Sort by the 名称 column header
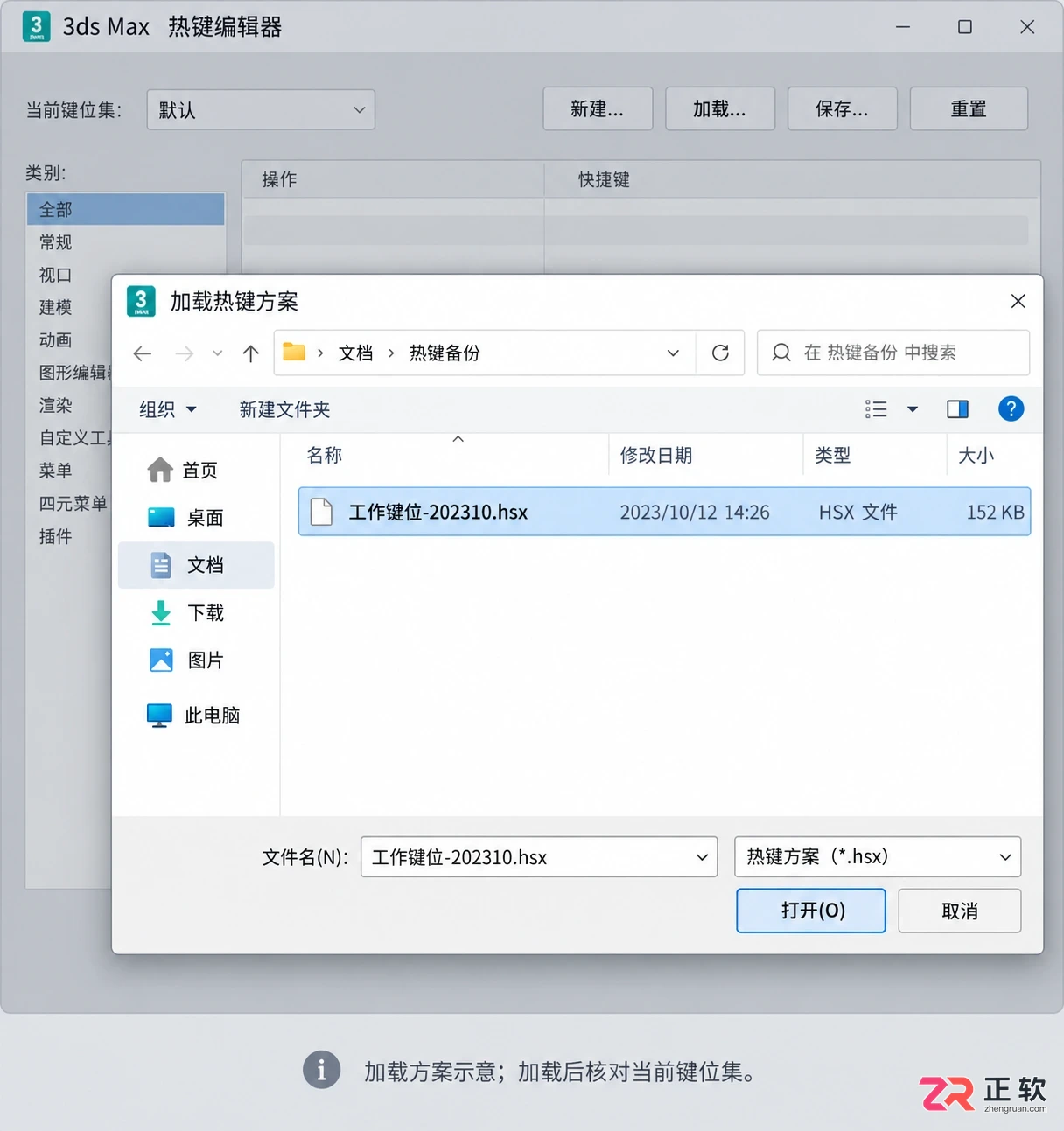The width and height of the screenshot is (1064, 1131). click(444, 455)
